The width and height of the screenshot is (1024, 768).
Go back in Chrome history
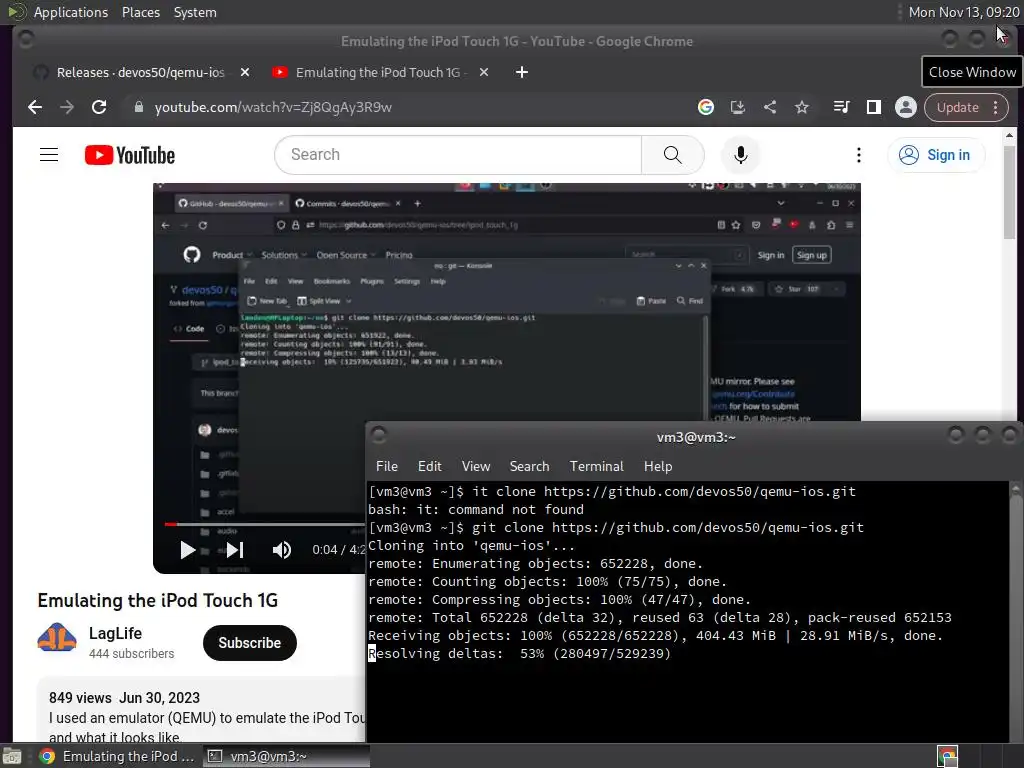point(35,107)
